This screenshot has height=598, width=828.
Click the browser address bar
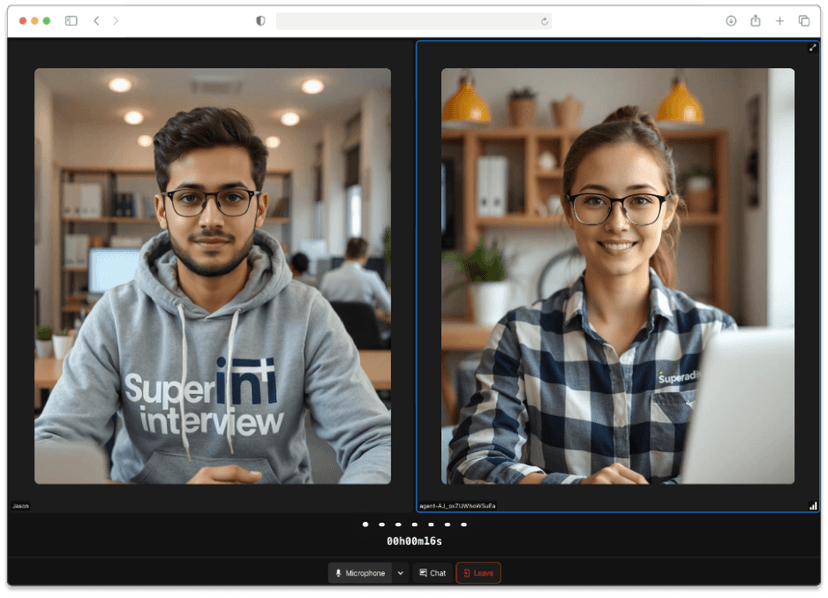click(410, 21)
